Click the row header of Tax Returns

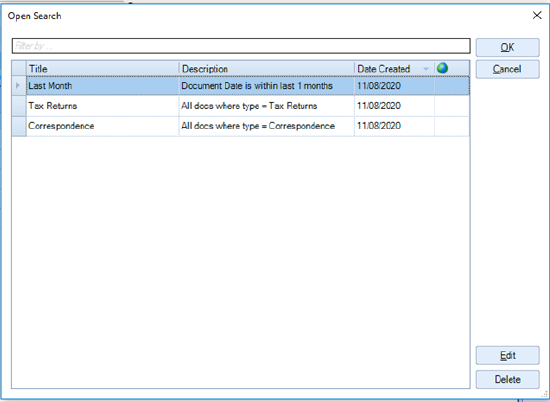pos(19,106)
